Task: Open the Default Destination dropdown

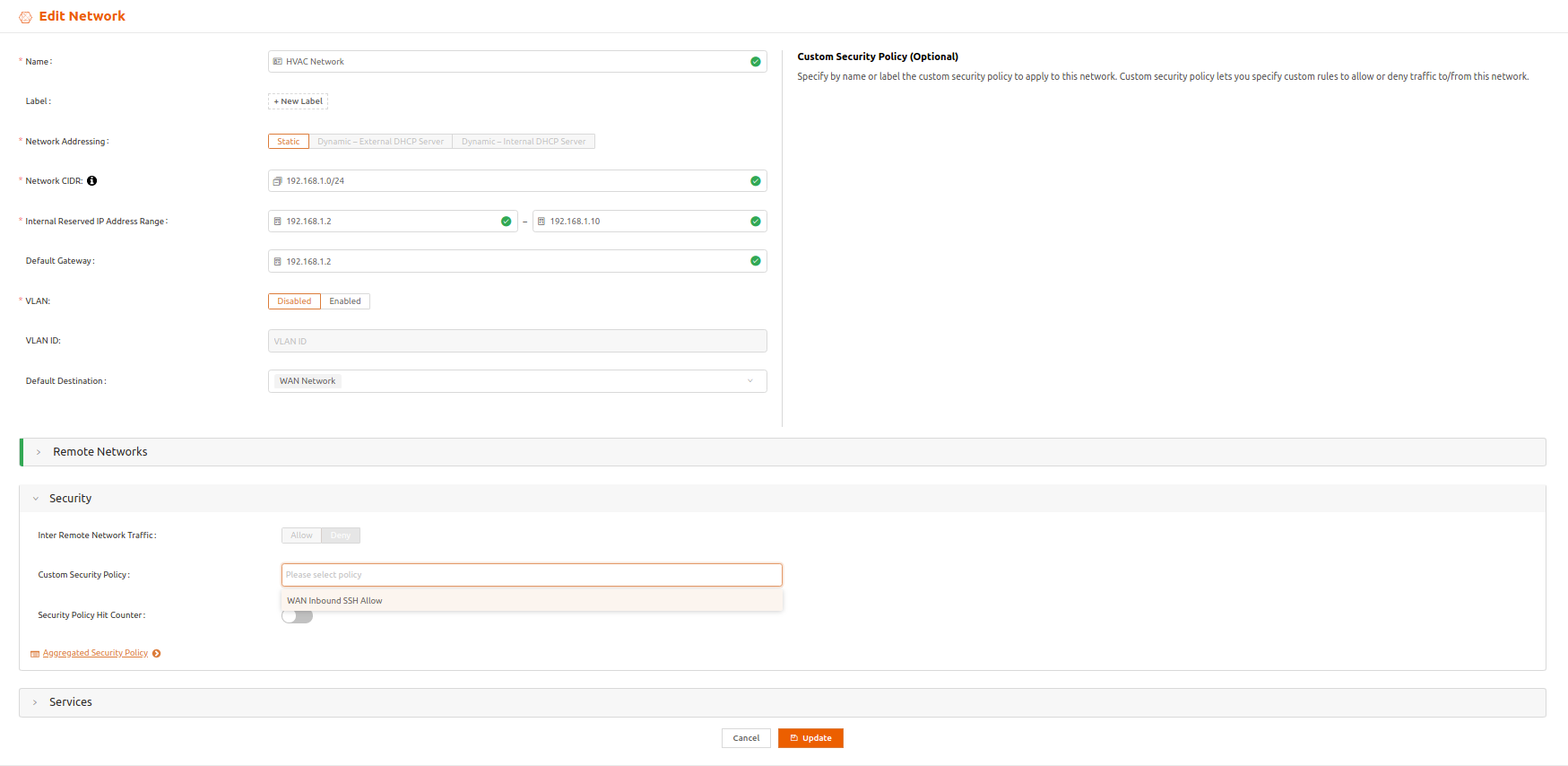Action: click(x=517, y=381)
